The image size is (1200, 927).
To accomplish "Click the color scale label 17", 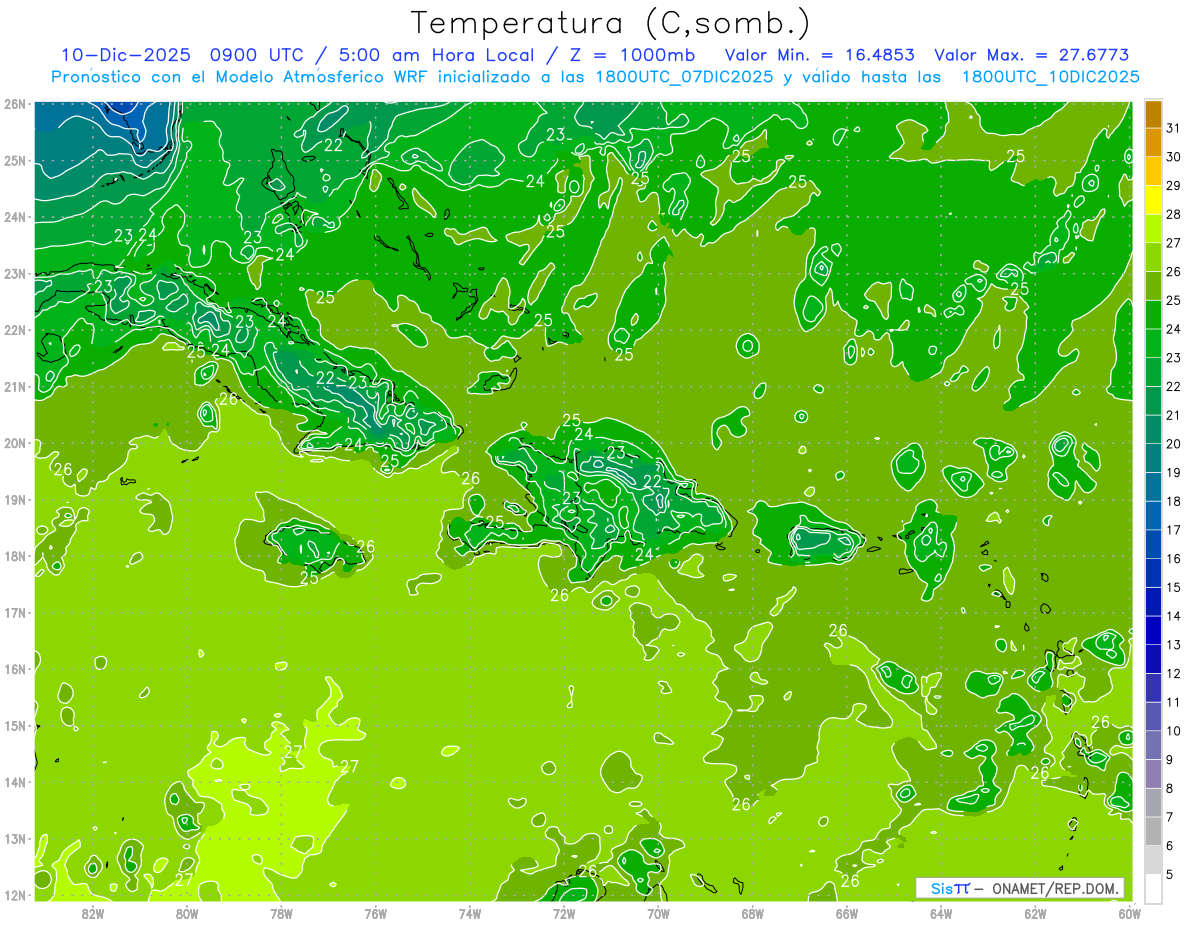I will point(1173,529).
